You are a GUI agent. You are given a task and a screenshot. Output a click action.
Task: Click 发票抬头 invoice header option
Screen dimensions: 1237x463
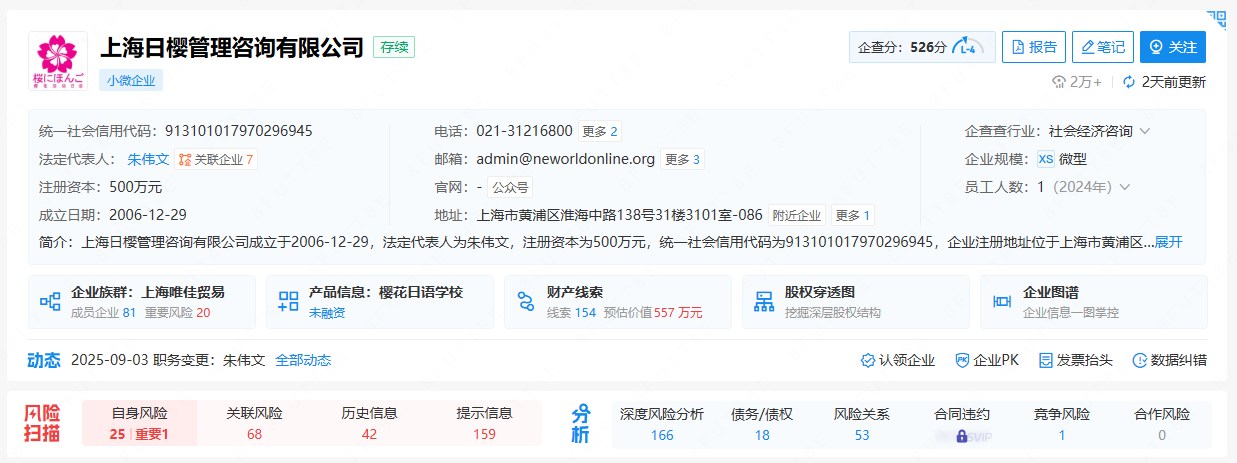1075,360
